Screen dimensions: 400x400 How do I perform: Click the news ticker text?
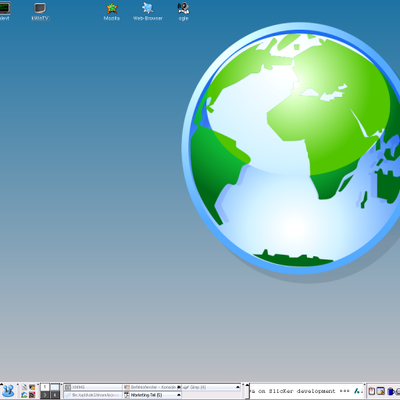(300, 391)
